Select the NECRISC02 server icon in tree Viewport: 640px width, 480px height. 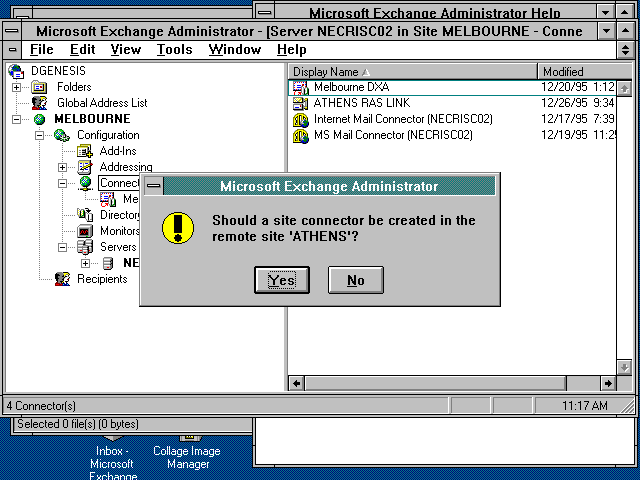tap(108, 263)
